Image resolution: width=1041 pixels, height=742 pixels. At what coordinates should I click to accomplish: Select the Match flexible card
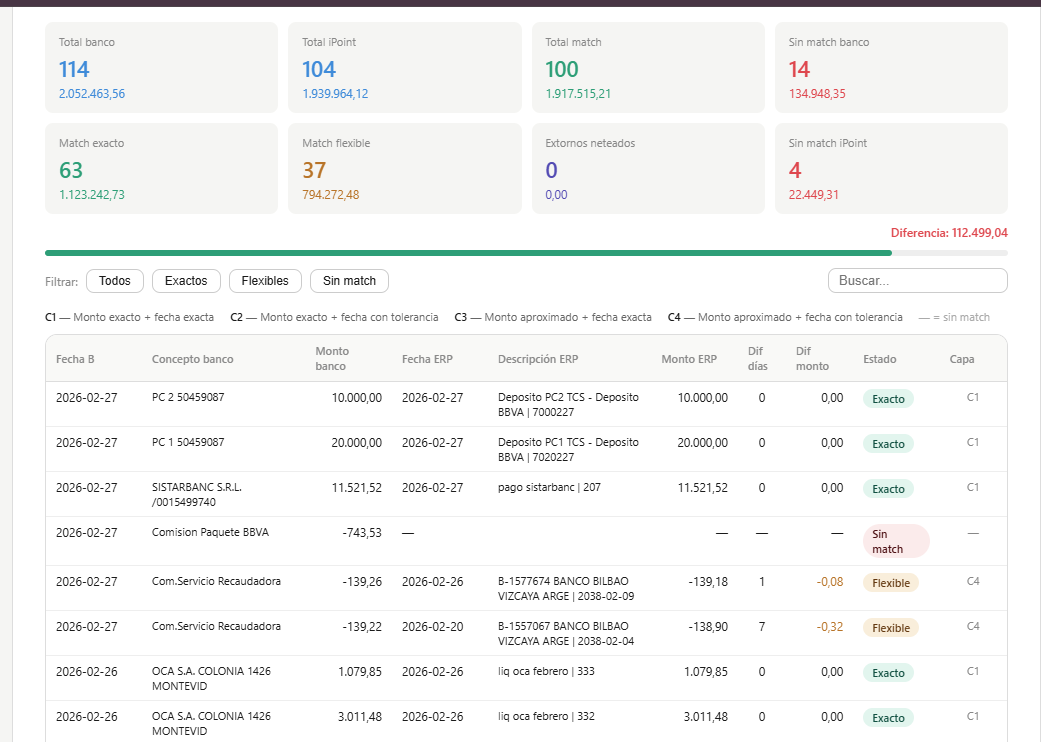404,169
